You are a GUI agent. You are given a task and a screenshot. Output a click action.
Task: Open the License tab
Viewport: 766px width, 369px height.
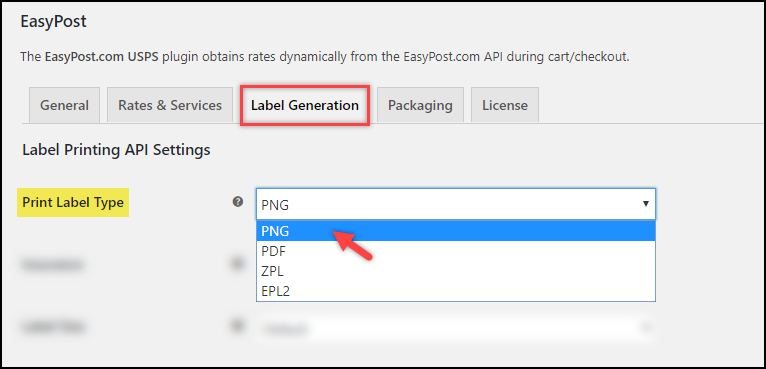505,105
